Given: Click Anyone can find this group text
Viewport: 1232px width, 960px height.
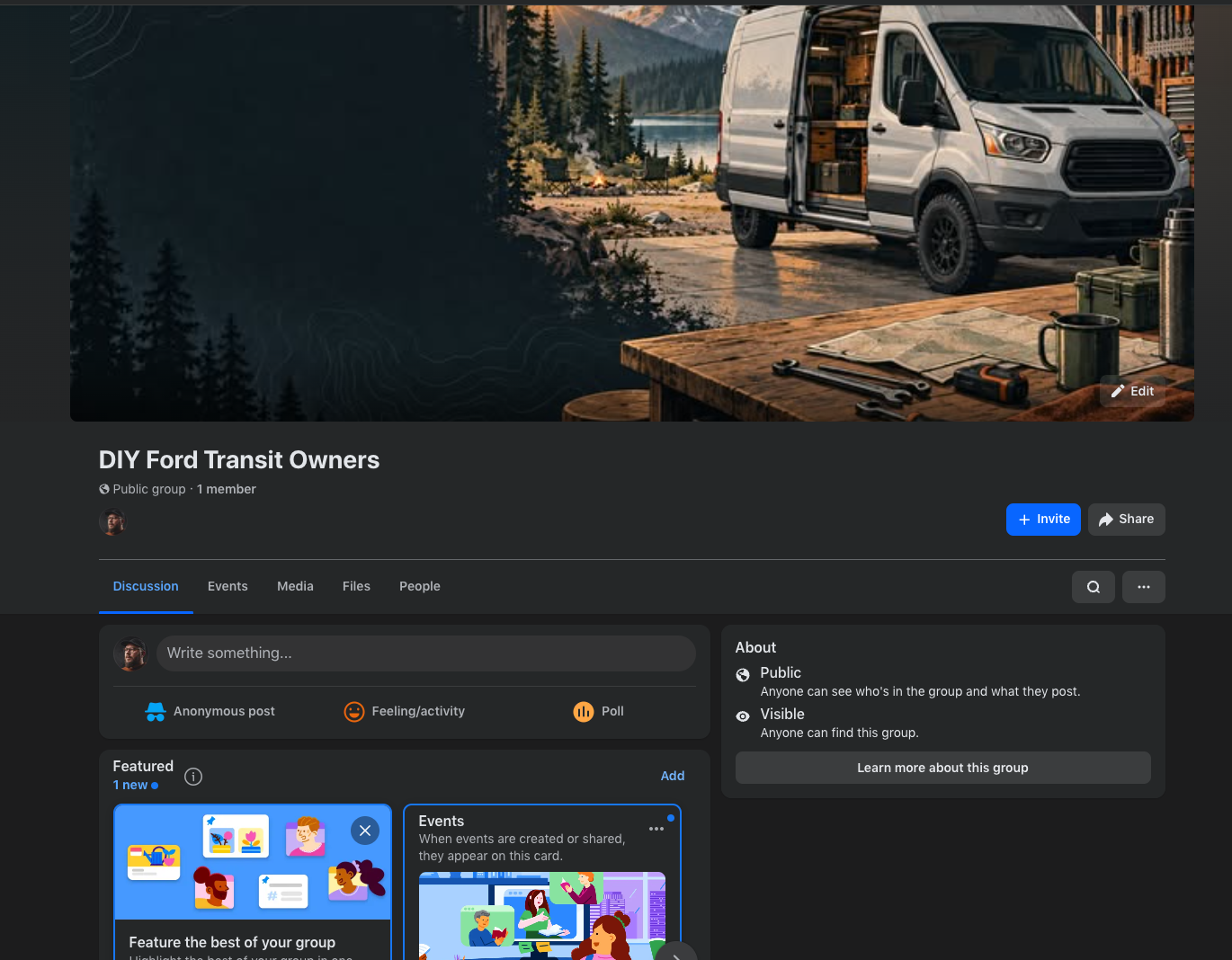Looking at the screenshot, I should (840, 733).
